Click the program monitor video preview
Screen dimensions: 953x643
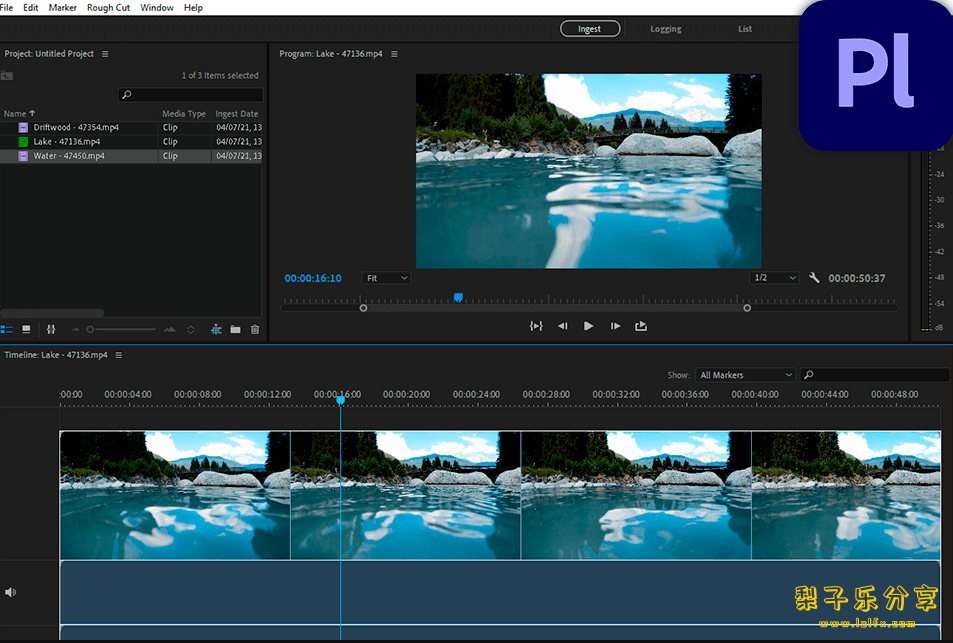point(588,171)
